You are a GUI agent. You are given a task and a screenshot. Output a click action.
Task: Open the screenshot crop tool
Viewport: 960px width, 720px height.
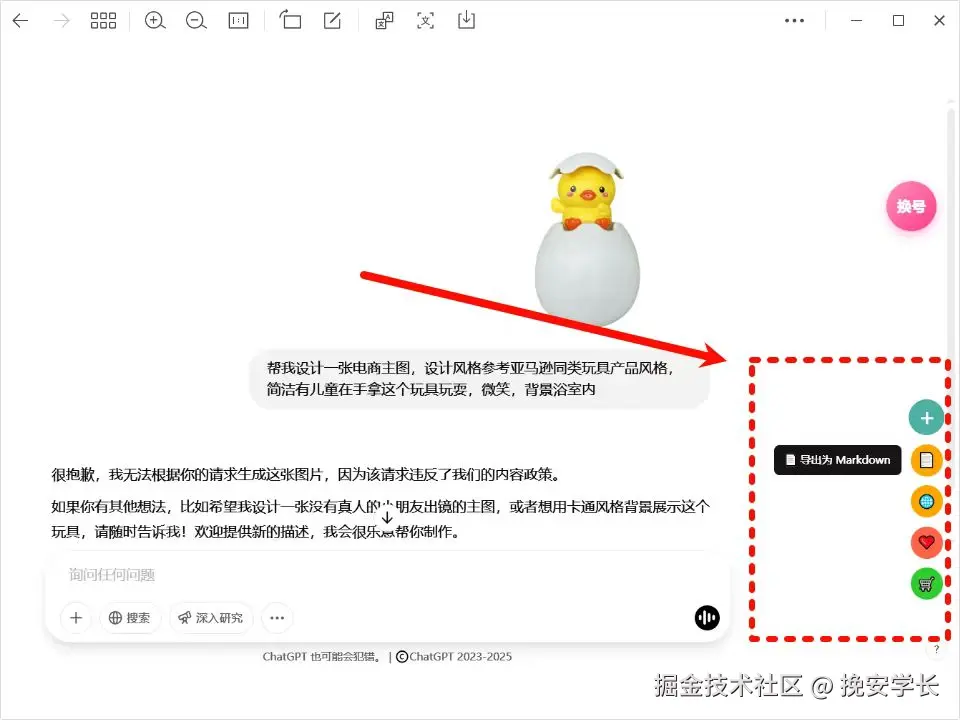coord(290,20)
